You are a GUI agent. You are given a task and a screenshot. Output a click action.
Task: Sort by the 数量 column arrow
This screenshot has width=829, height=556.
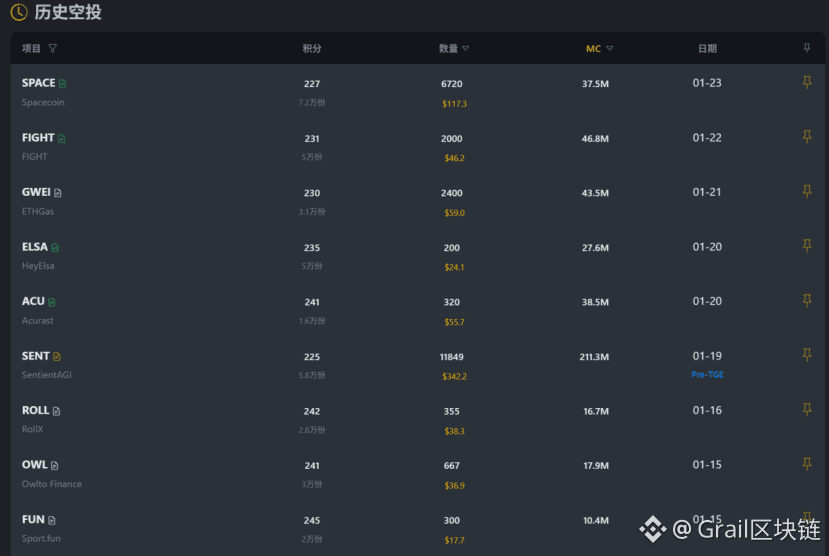[465, 48]
